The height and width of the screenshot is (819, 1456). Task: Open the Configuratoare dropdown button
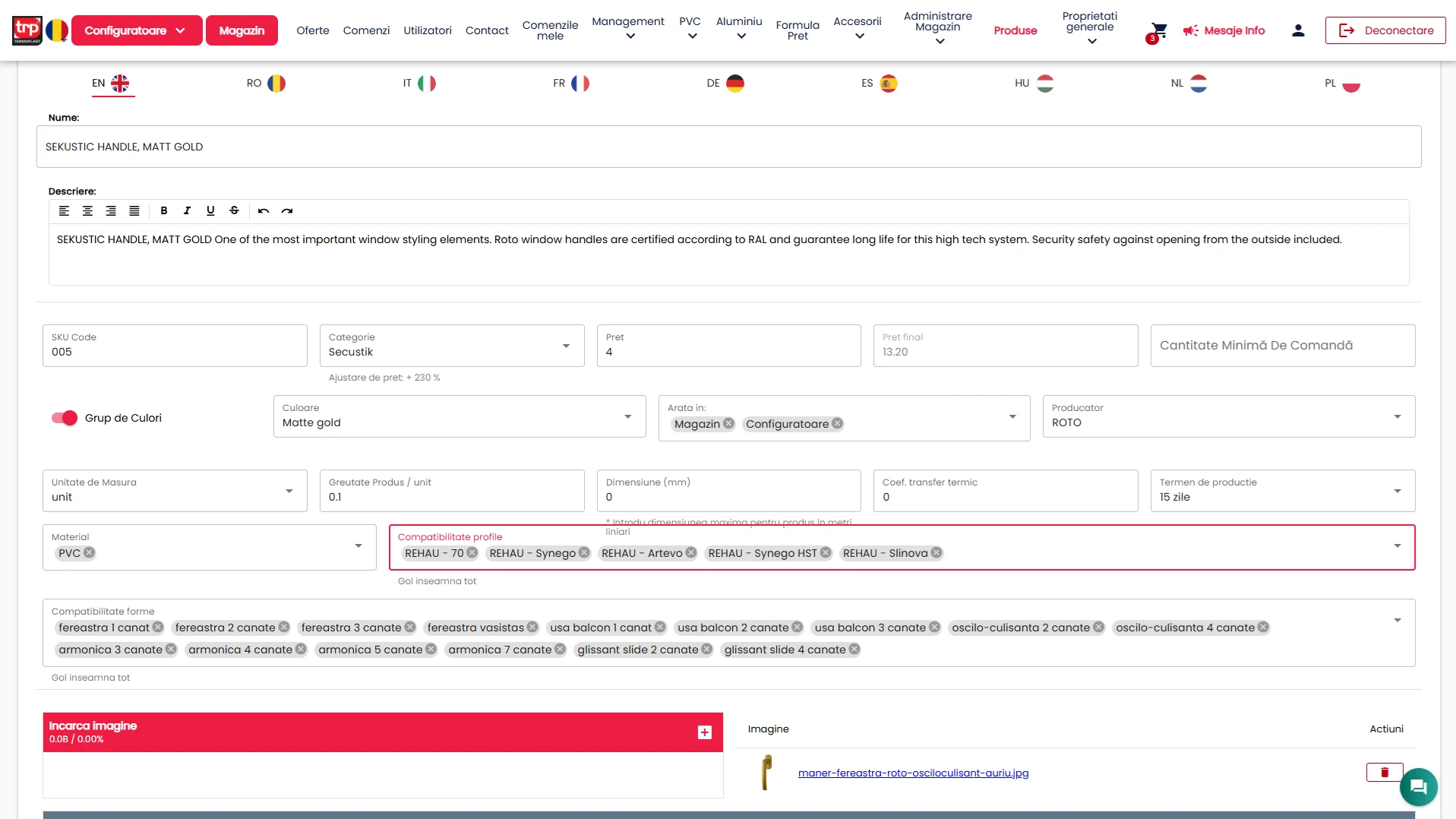click(137, 30)
